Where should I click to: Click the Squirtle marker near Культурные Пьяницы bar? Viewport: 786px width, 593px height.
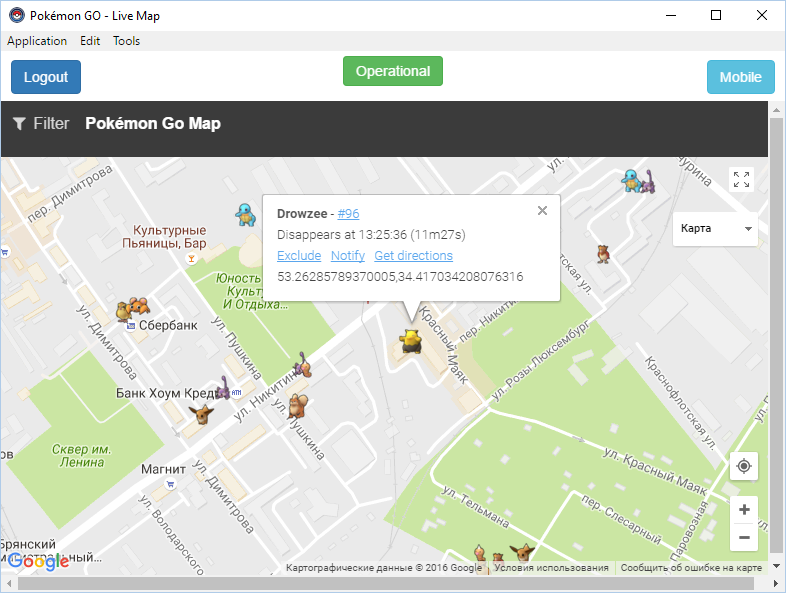(x=246, y=215)
